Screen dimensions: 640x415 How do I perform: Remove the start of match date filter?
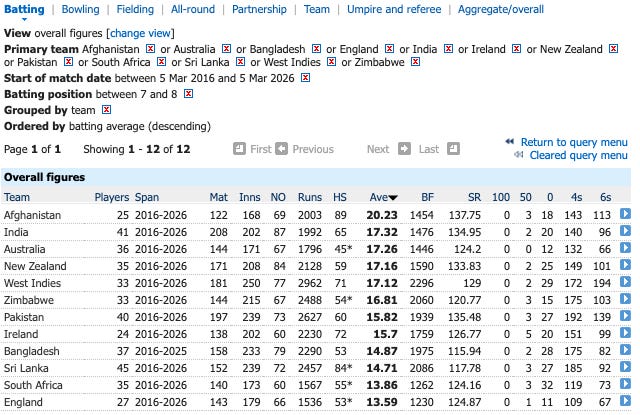305,78
